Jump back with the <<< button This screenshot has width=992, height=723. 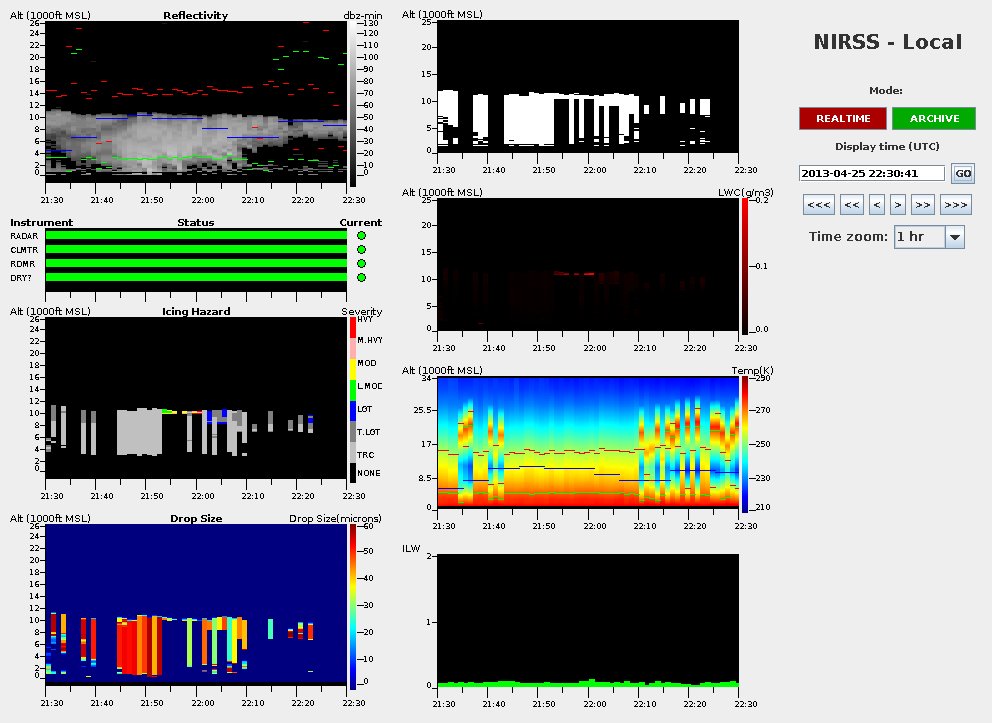coord(817,206)
